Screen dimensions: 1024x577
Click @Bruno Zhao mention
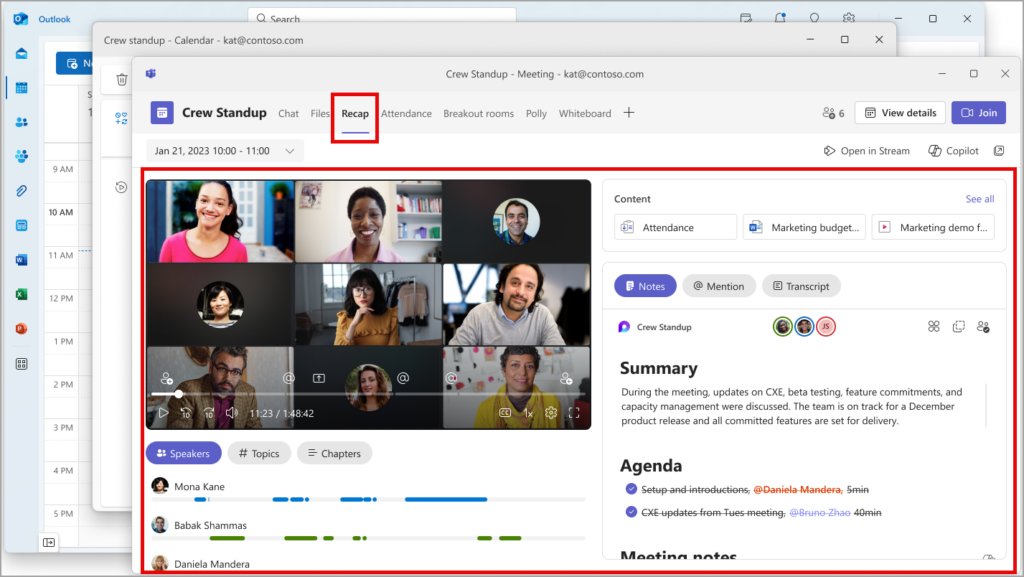(x=820, y=512)
